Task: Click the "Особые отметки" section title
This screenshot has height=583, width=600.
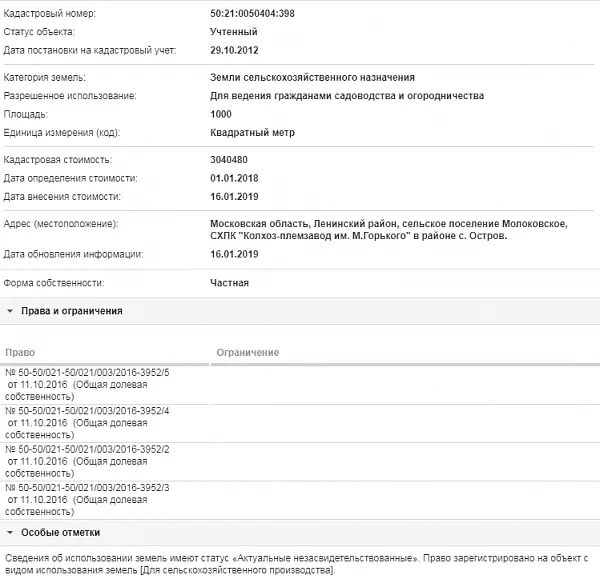Action: tap(60, 532)
